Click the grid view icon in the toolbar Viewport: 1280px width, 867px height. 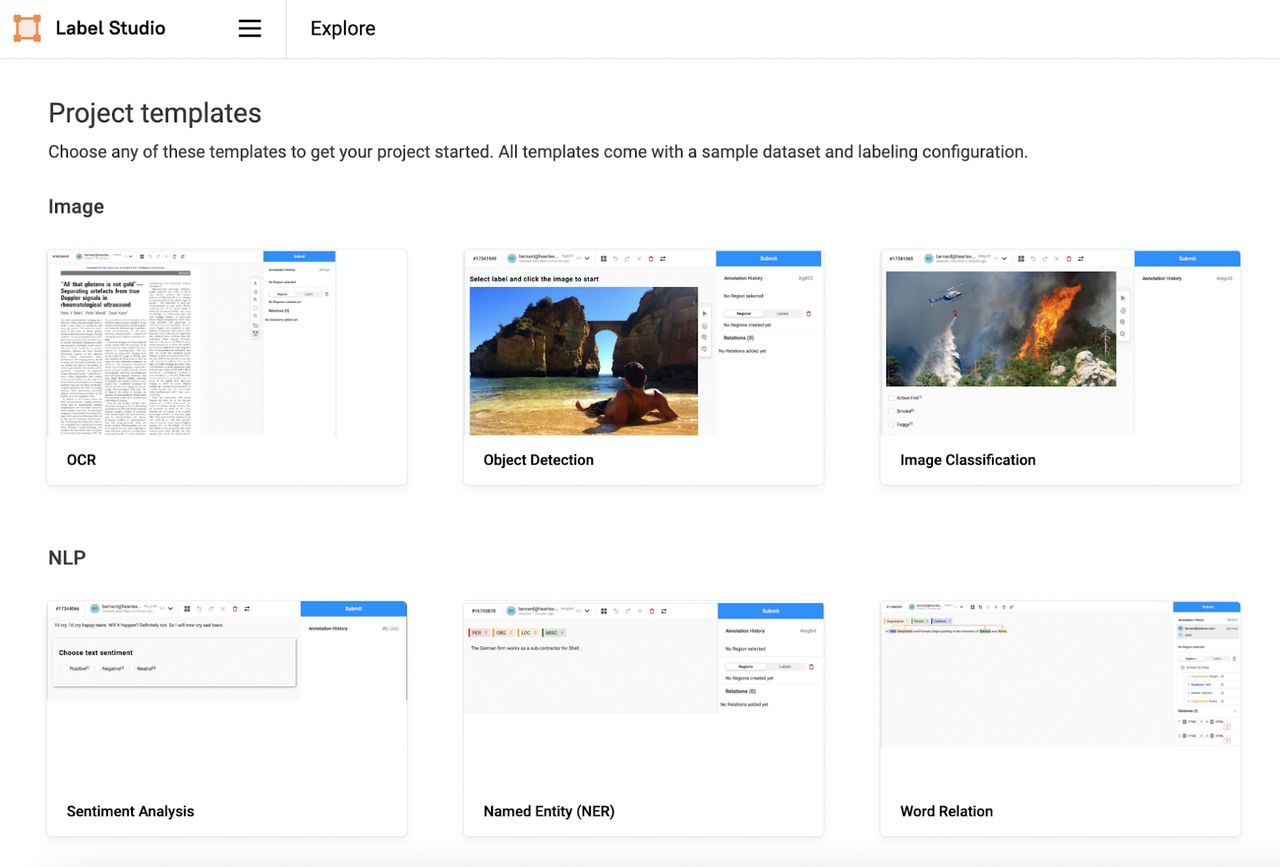click(x=603, y=258)
